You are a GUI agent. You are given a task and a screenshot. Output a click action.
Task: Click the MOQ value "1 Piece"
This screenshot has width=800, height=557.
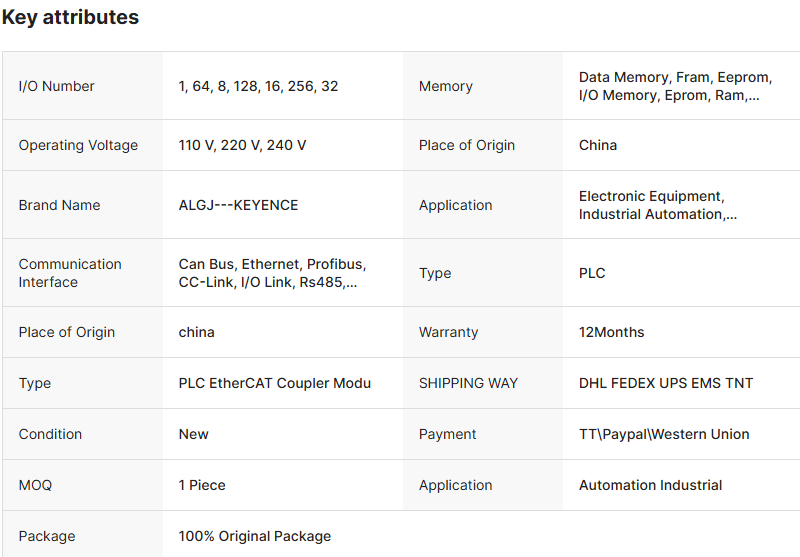coord(202,485)
